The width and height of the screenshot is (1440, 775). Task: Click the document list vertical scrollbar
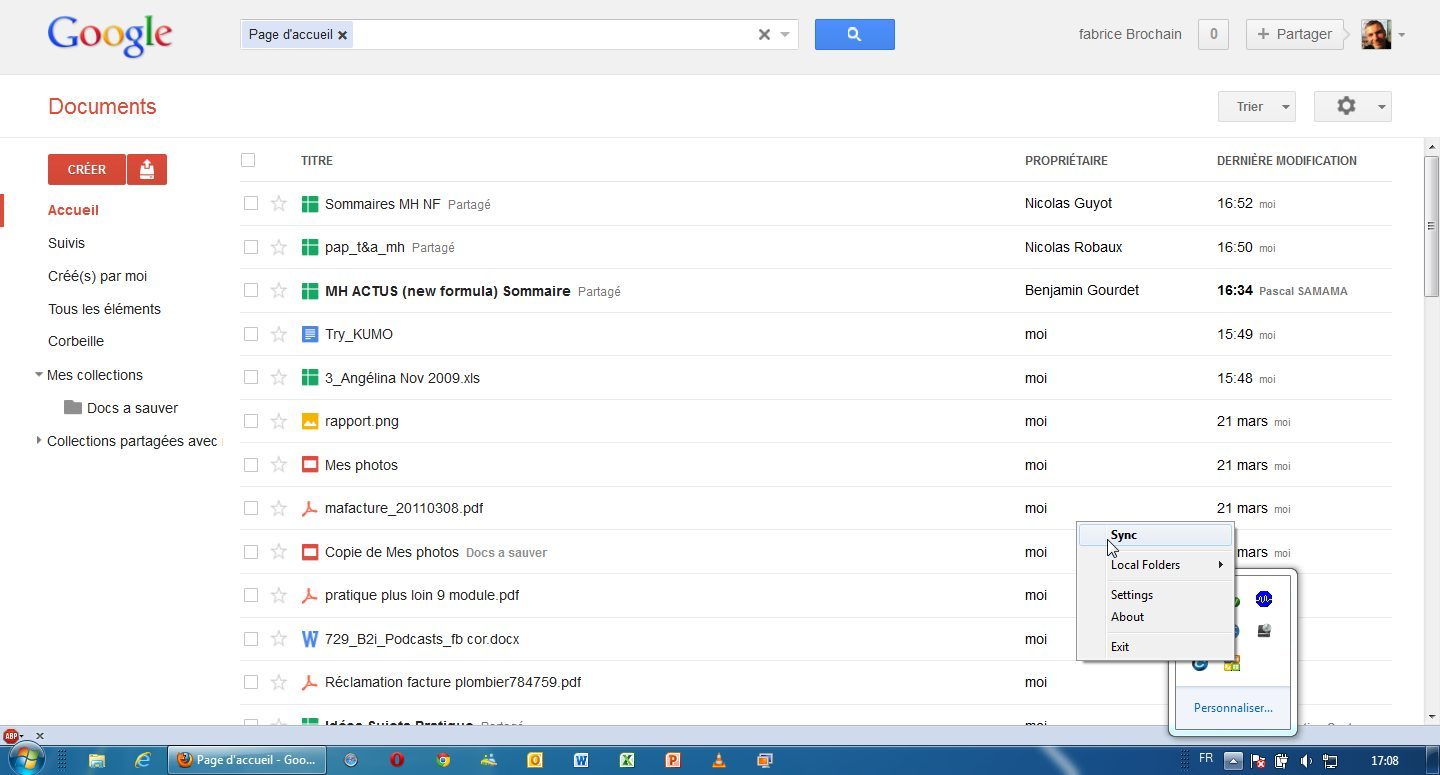tap(1431, 225)
